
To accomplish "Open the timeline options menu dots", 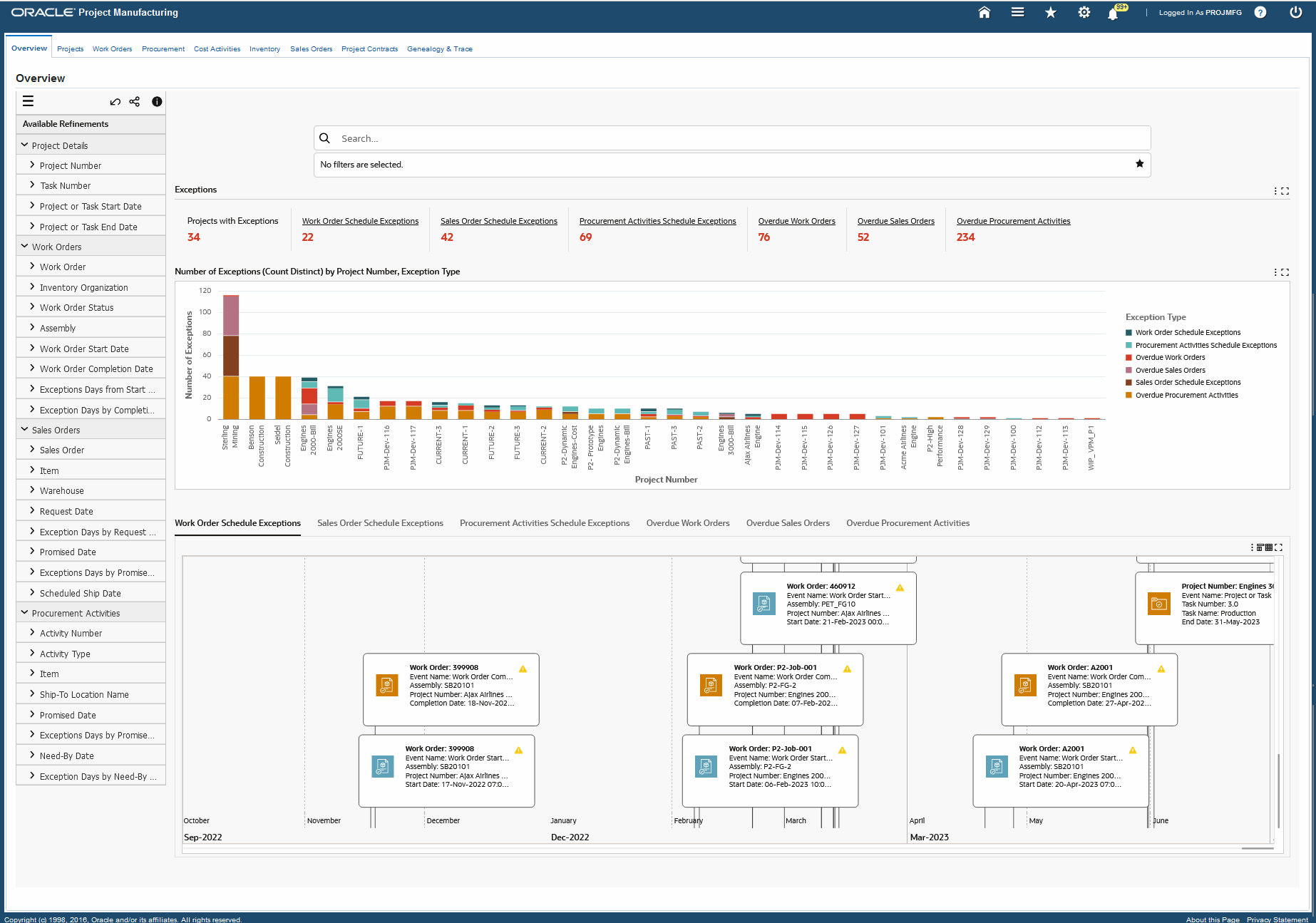I will (x=1252, y=547).
